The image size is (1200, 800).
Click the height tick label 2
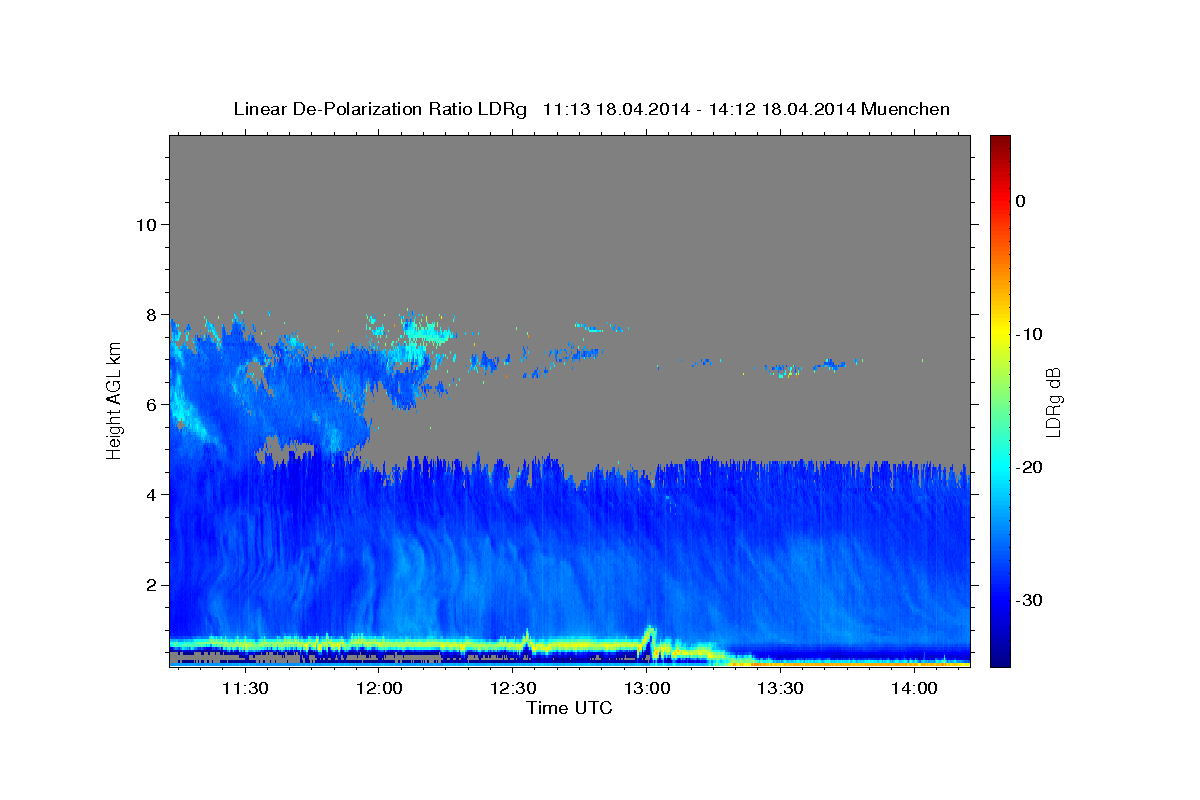(149, 584)
